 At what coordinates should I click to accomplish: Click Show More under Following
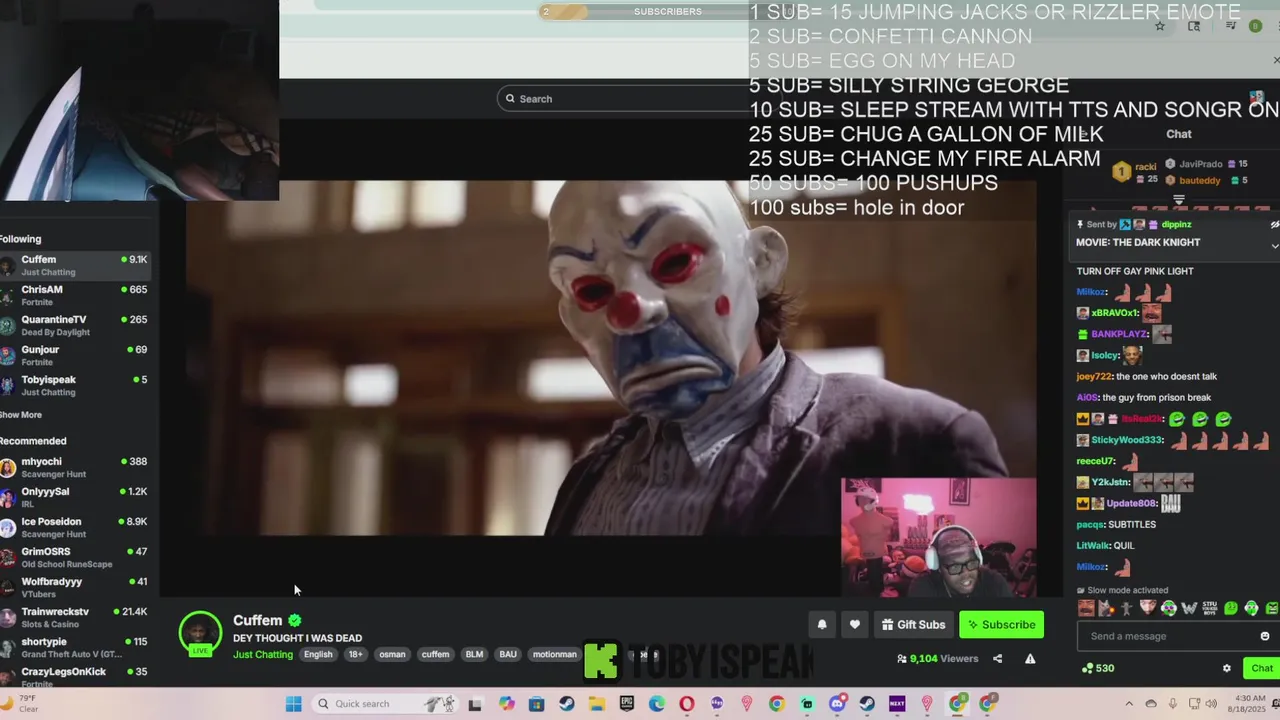coord(21,415)
